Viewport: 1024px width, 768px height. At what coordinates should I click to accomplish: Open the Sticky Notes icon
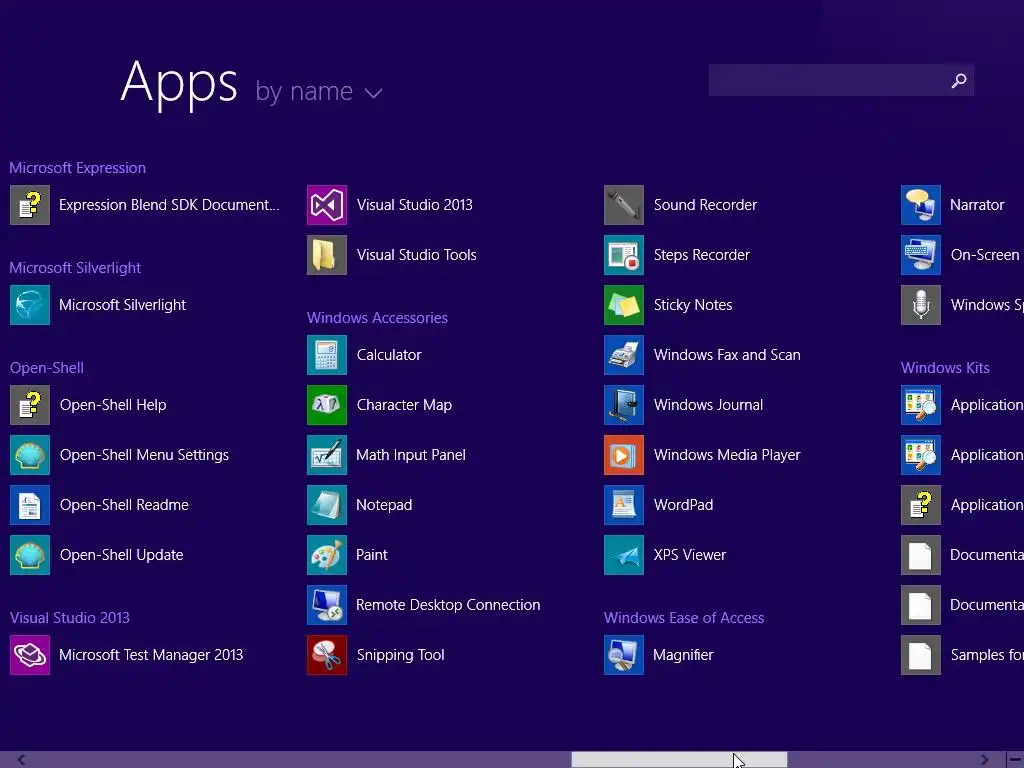624,305
